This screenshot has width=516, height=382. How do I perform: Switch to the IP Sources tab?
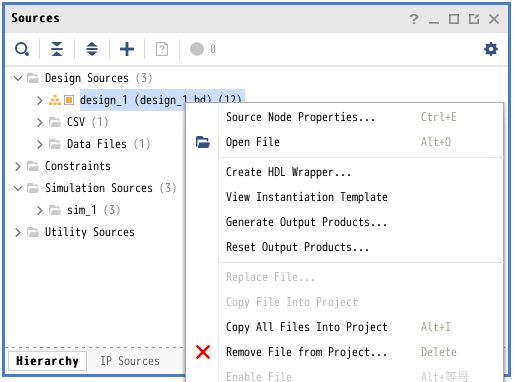pyautogui.click(x=130, y=361)
